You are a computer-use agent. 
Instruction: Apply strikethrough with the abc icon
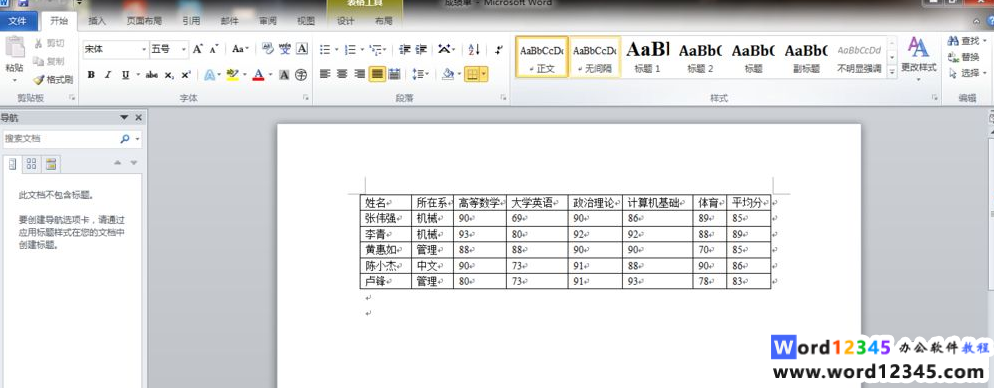pyautogui.click(x=152, y=75)
